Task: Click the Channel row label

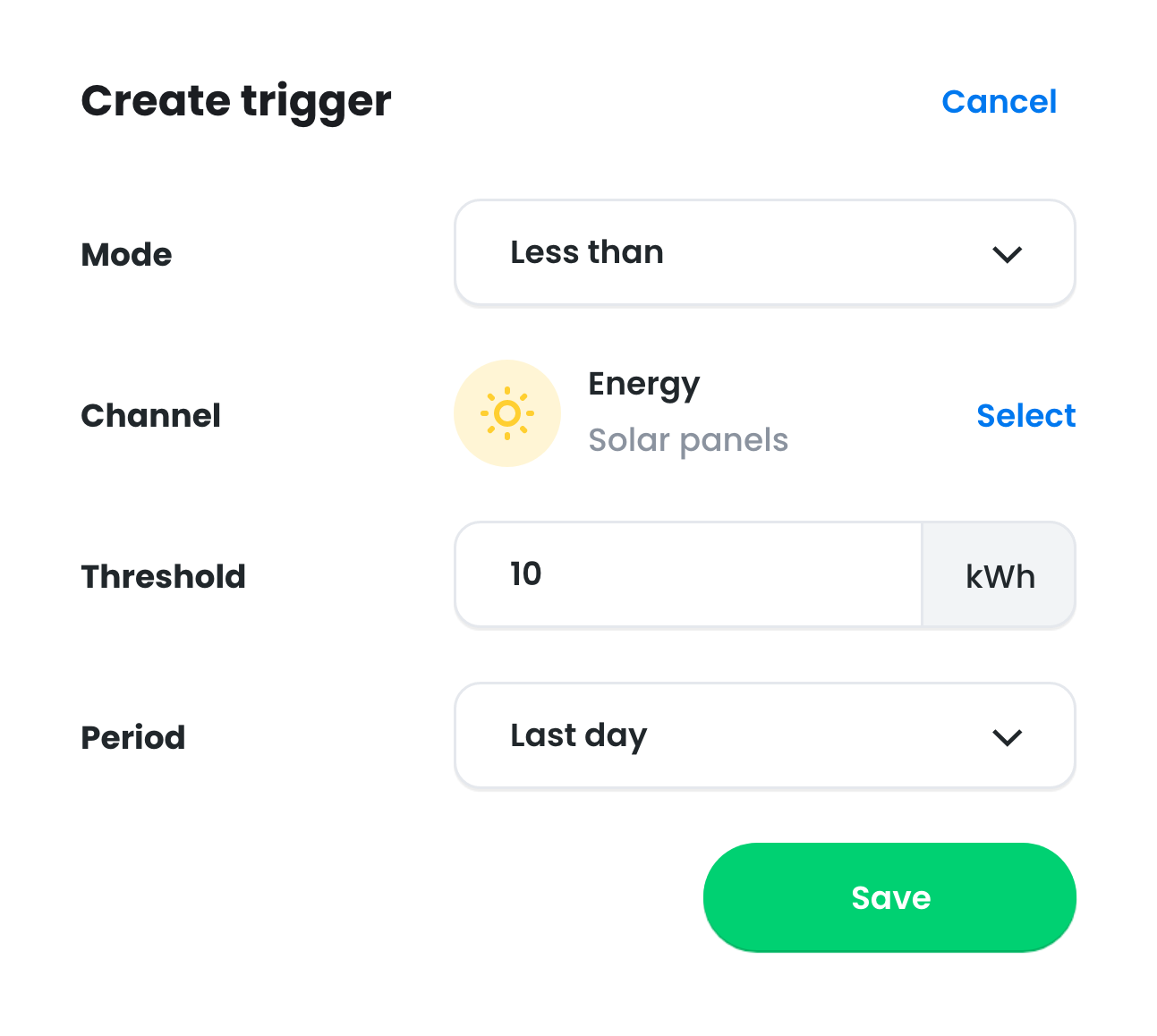Action: (x=150, y=415)
